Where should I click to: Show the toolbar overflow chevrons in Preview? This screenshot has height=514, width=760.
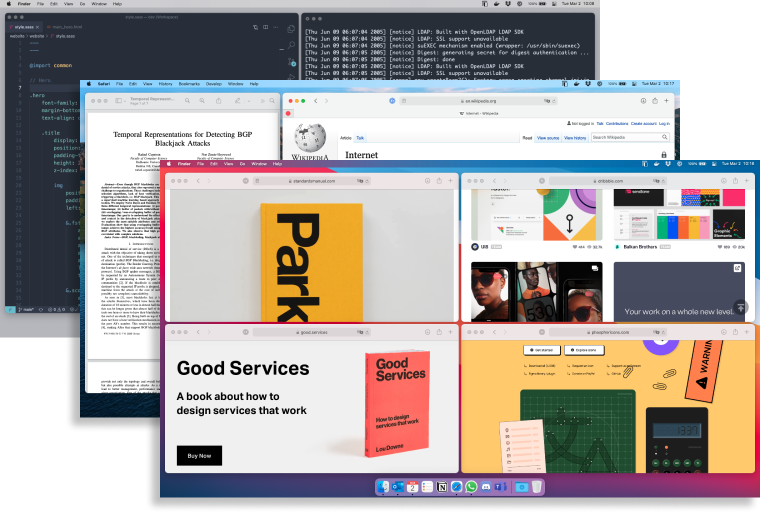(x=262, y=101)
